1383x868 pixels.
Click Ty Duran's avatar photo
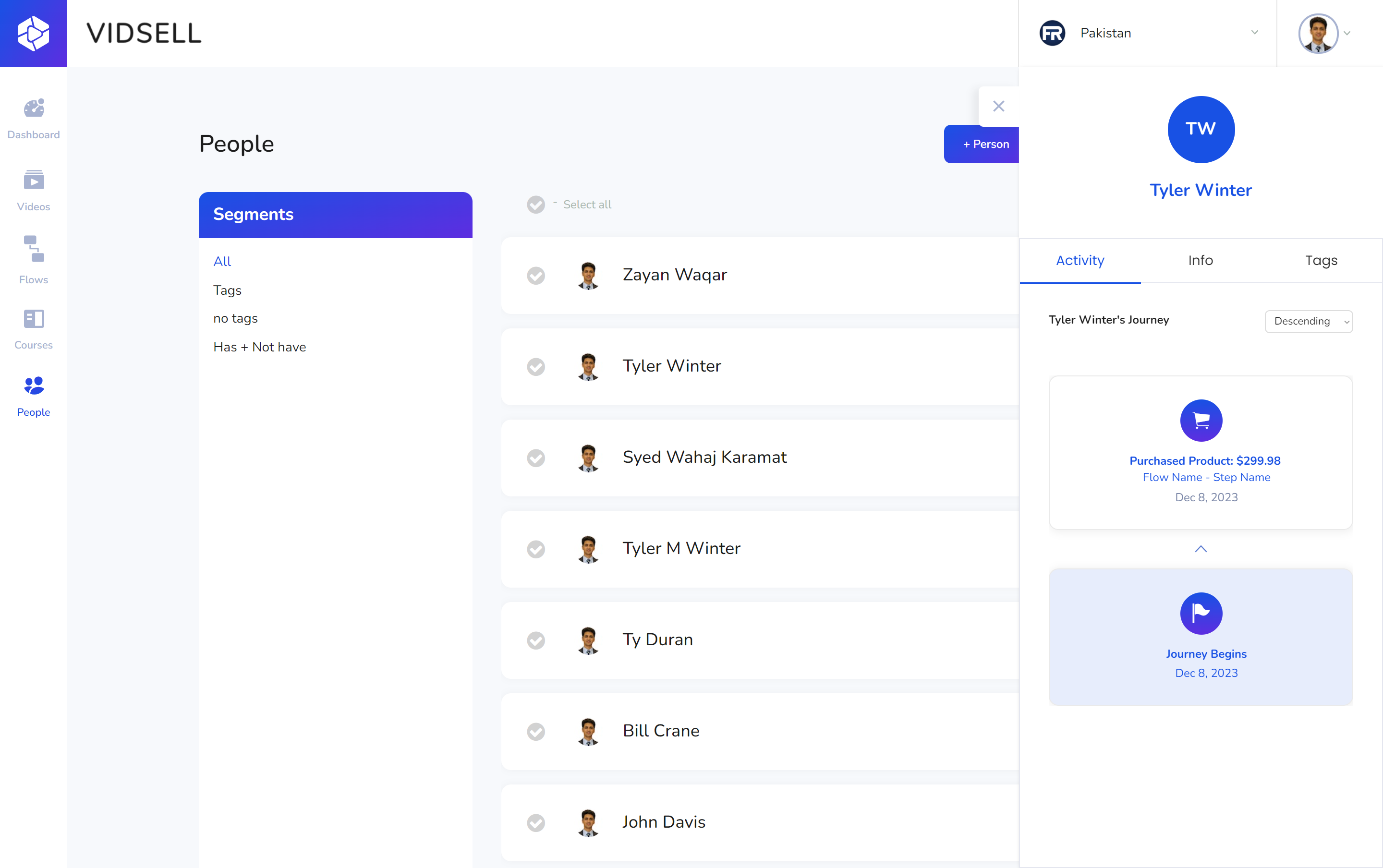(588, 640)
